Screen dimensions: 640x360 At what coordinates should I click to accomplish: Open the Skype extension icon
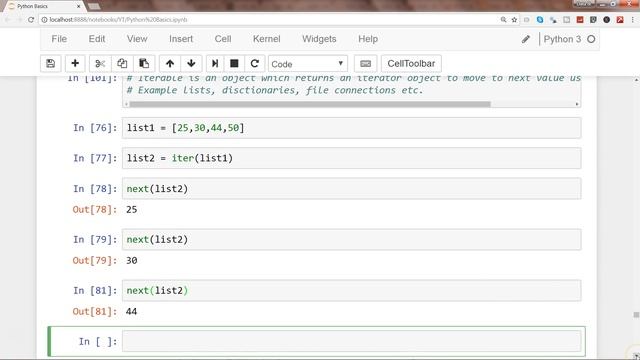point(540,20)
